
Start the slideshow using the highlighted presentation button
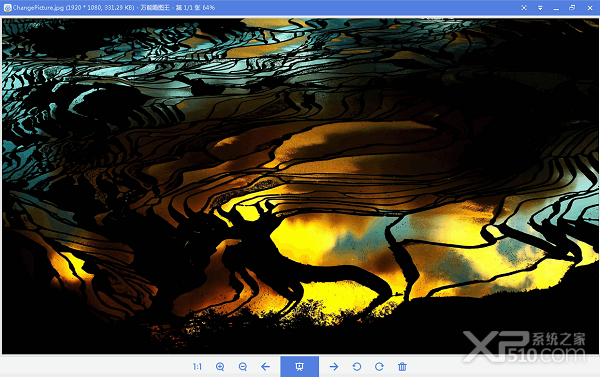tap(300, 367)
